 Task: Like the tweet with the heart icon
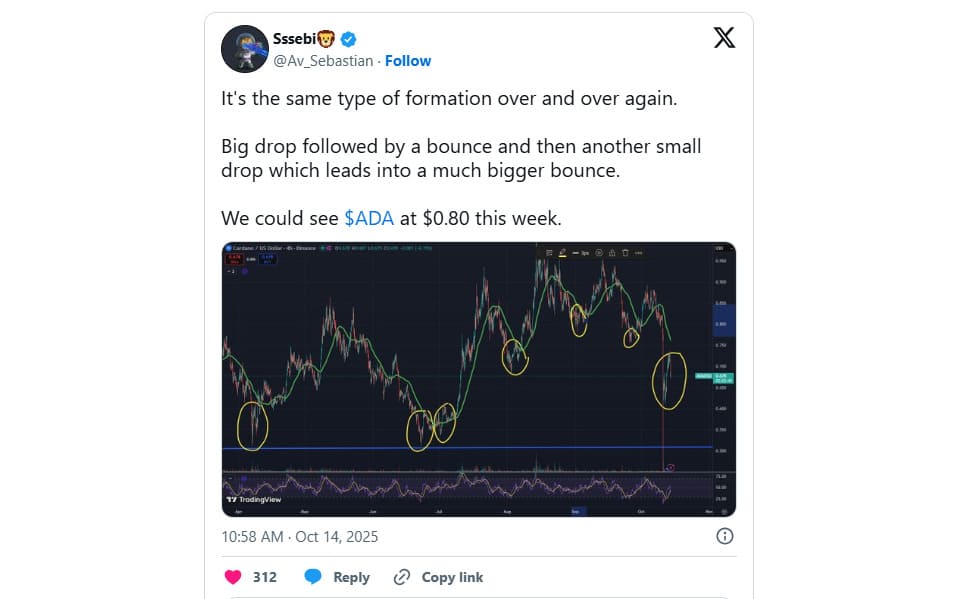[233, 577]
